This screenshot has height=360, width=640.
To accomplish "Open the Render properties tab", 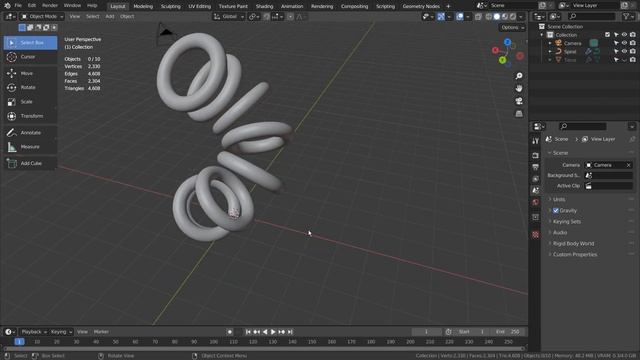I will 536,156.
